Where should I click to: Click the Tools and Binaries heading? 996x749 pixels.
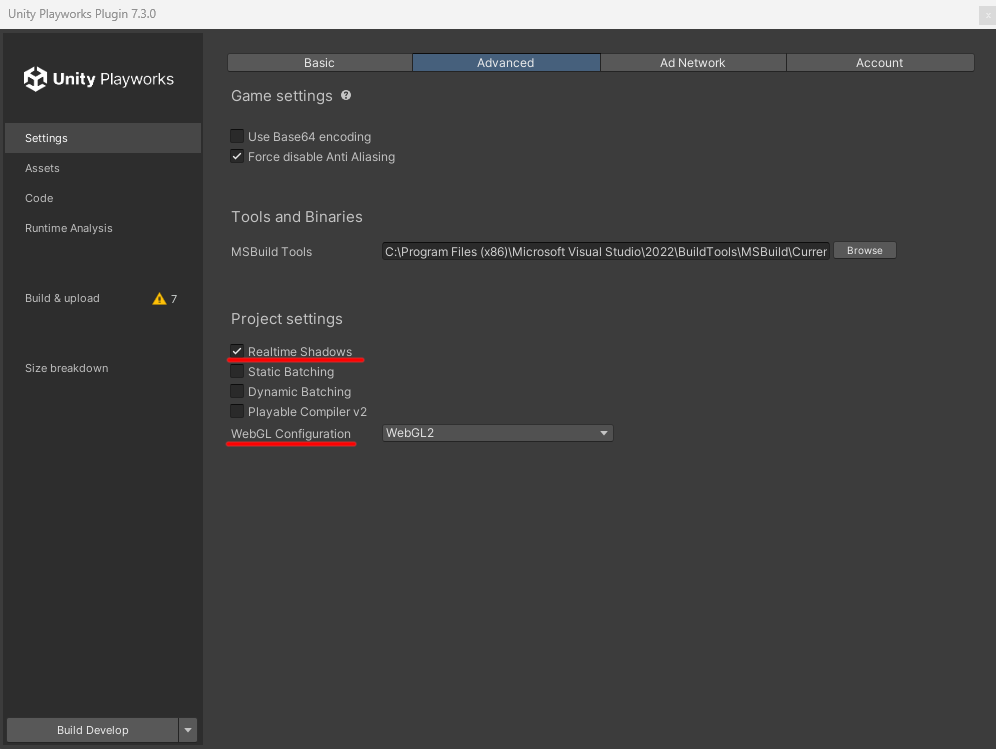pos(297,217)
